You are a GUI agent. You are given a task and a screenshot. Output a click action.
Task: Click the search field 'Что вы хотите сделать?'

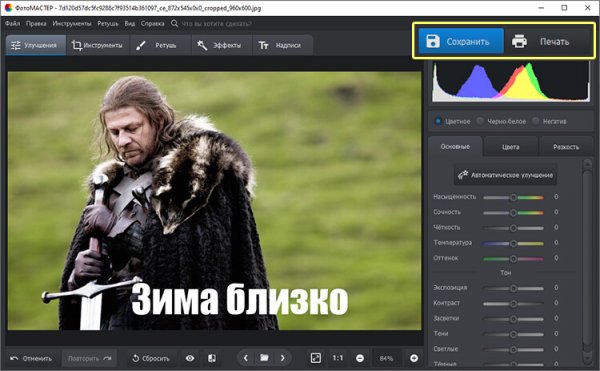[x=217, y=24]
